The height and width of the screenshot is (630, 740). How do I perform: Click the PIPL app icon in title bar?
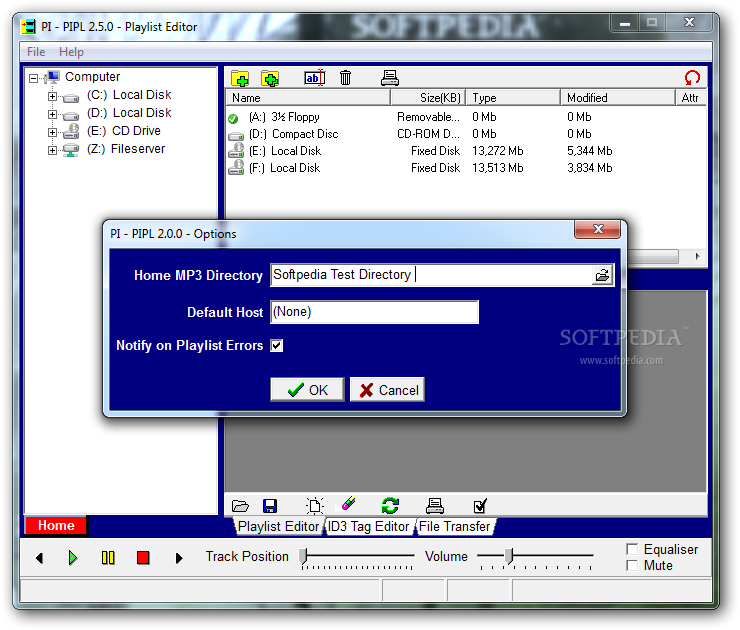pos(28,26)
